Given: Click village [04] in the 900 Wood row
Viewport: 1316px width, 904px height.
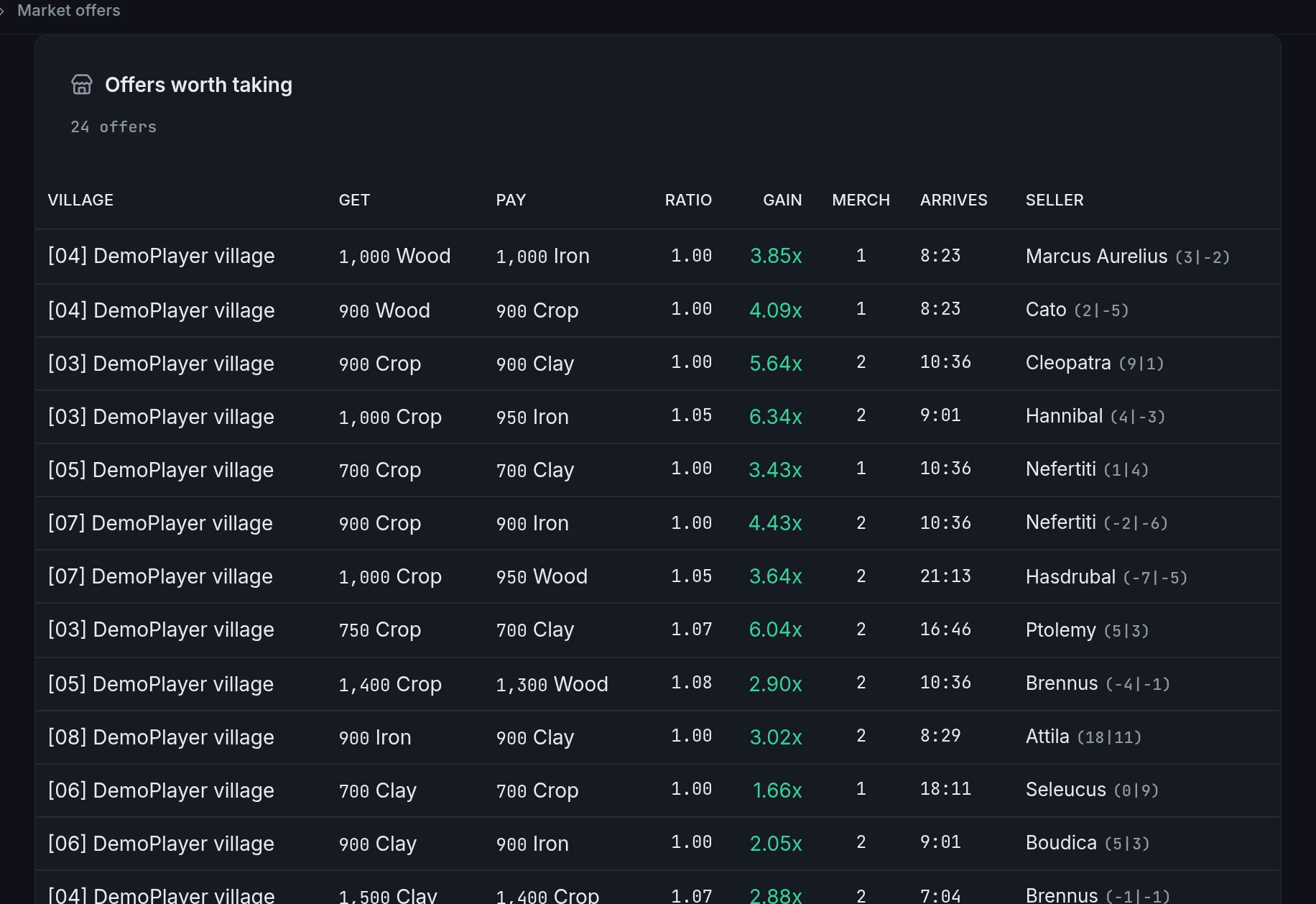Looking at the screenshot, I should click(x=161, y=311).
